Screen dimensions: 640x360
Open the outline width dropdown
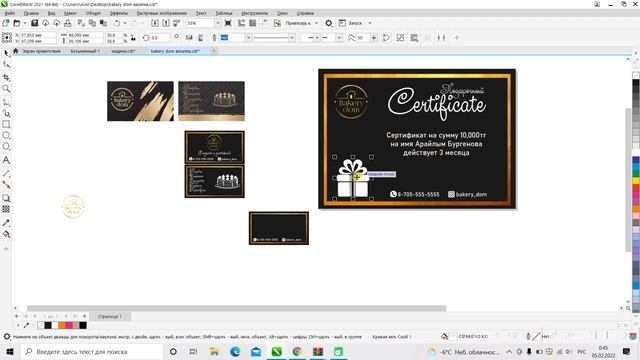coord(248,38)
